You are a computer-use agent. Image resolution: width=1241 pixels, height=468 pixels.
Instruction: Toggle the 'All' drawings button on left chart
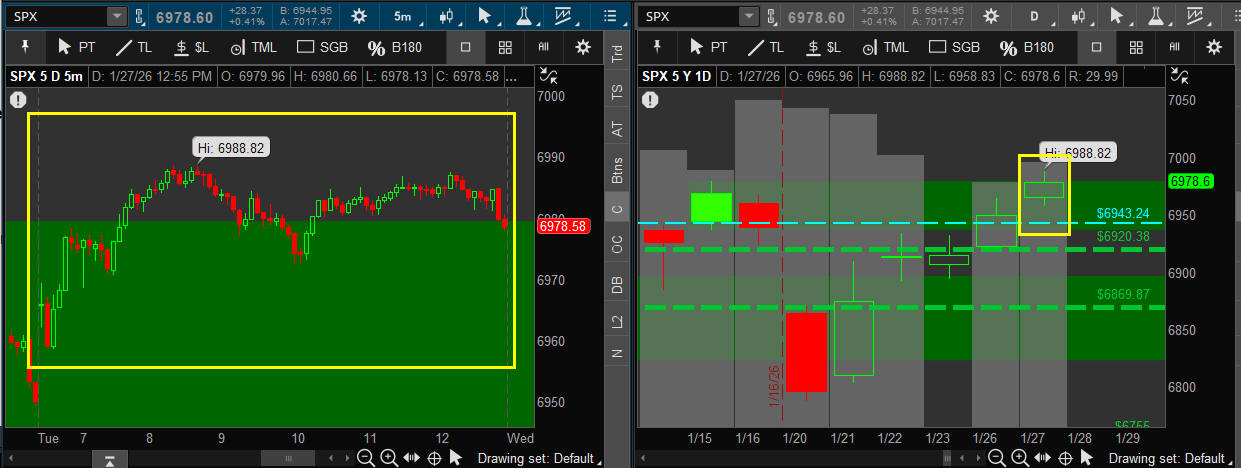544,47
